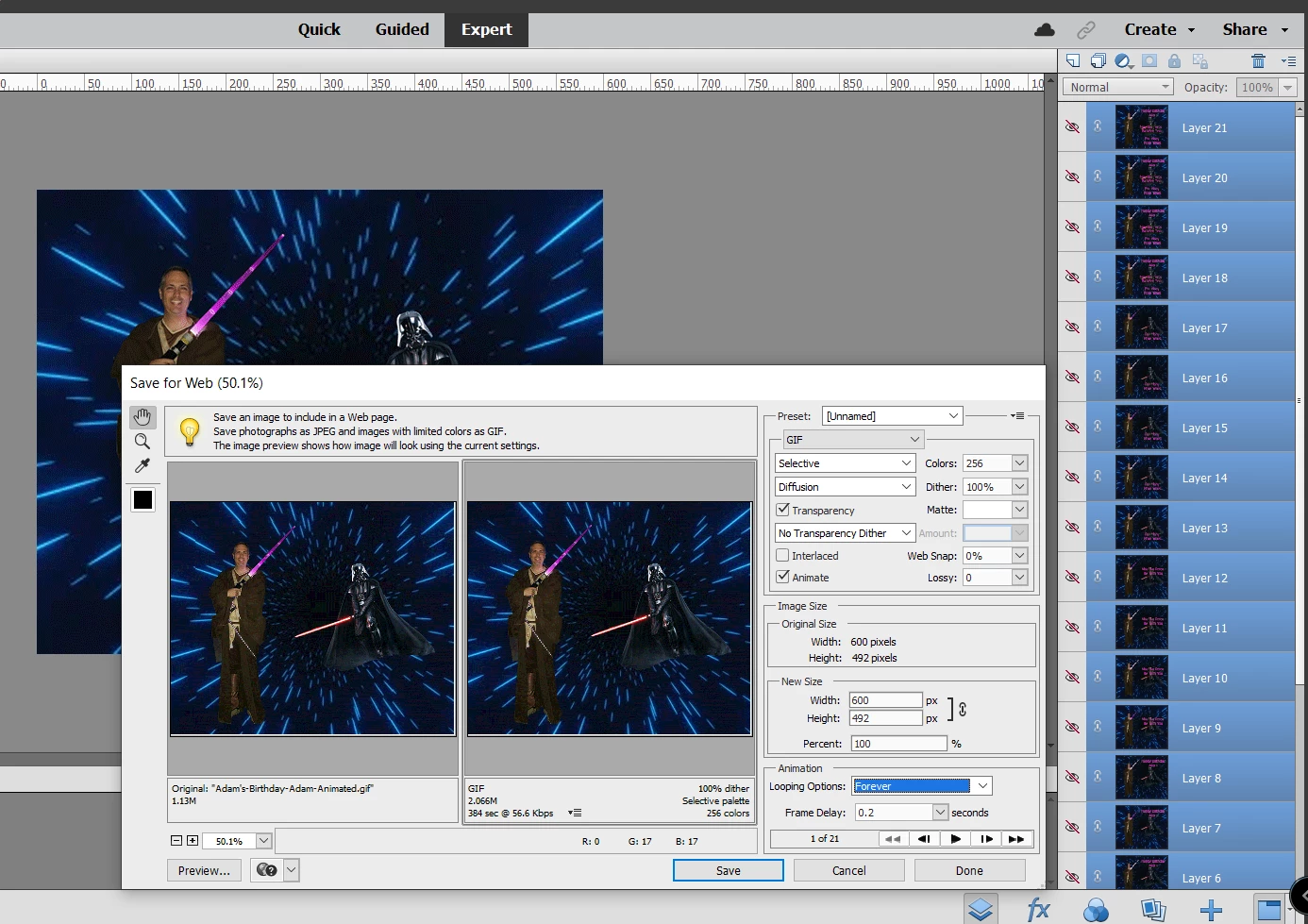Open the Diffusion dither method dropdown
The image size is (1308, 924).
(x=845, y=487)
